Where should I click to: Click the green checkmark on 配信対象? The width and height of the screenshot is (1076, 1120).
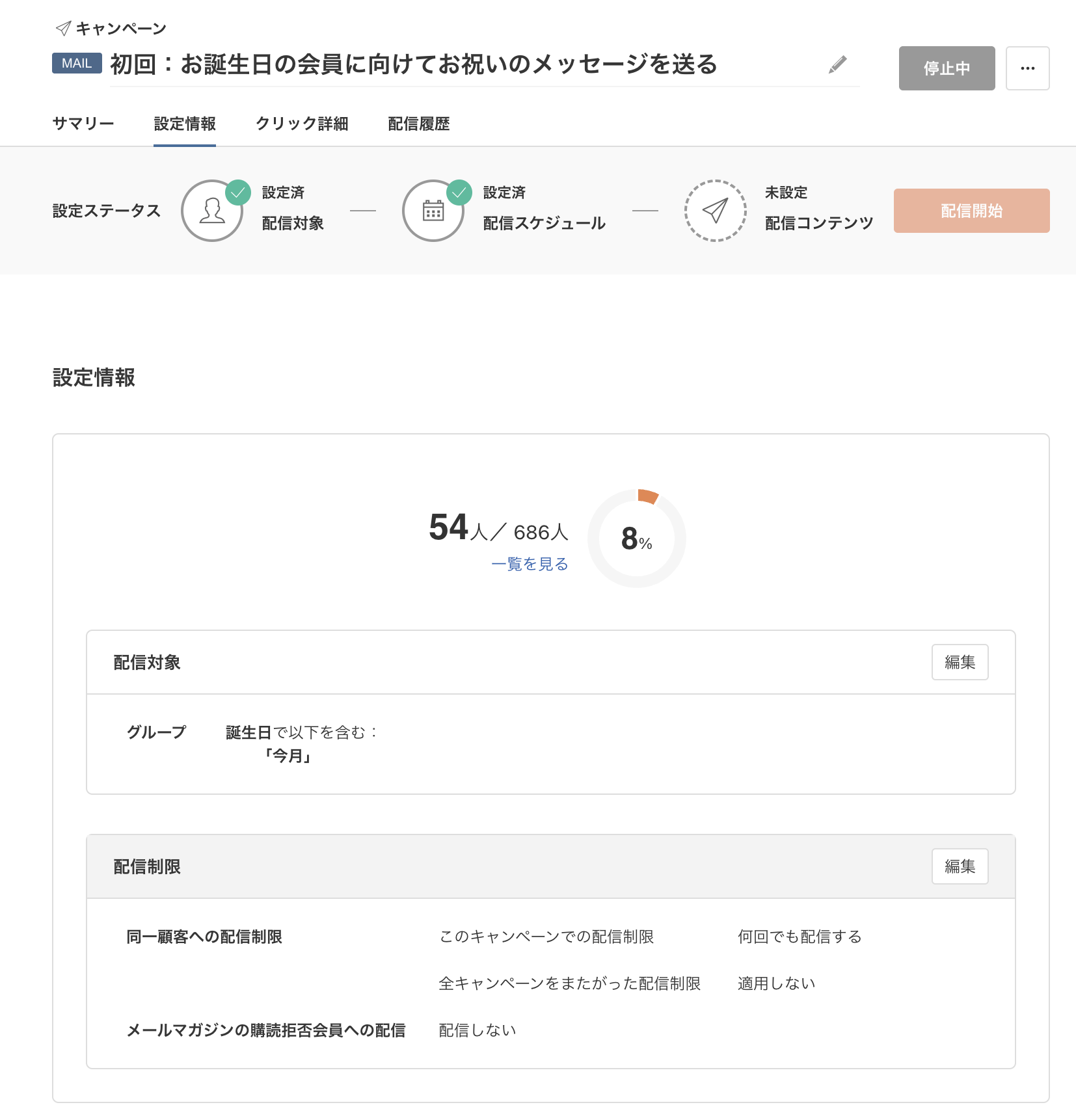[x=238, y=191]
